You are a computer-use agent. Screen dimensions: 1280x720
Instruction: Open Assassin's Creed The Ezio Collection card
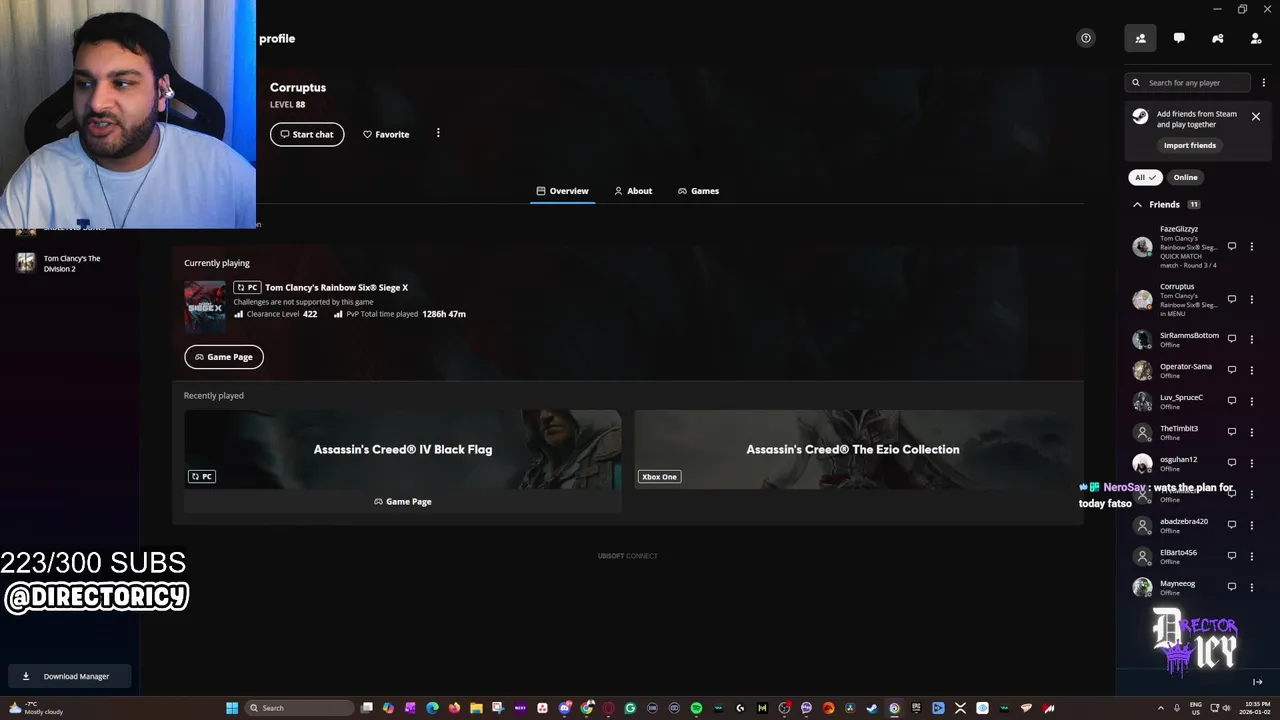click(x=853, y=449)
